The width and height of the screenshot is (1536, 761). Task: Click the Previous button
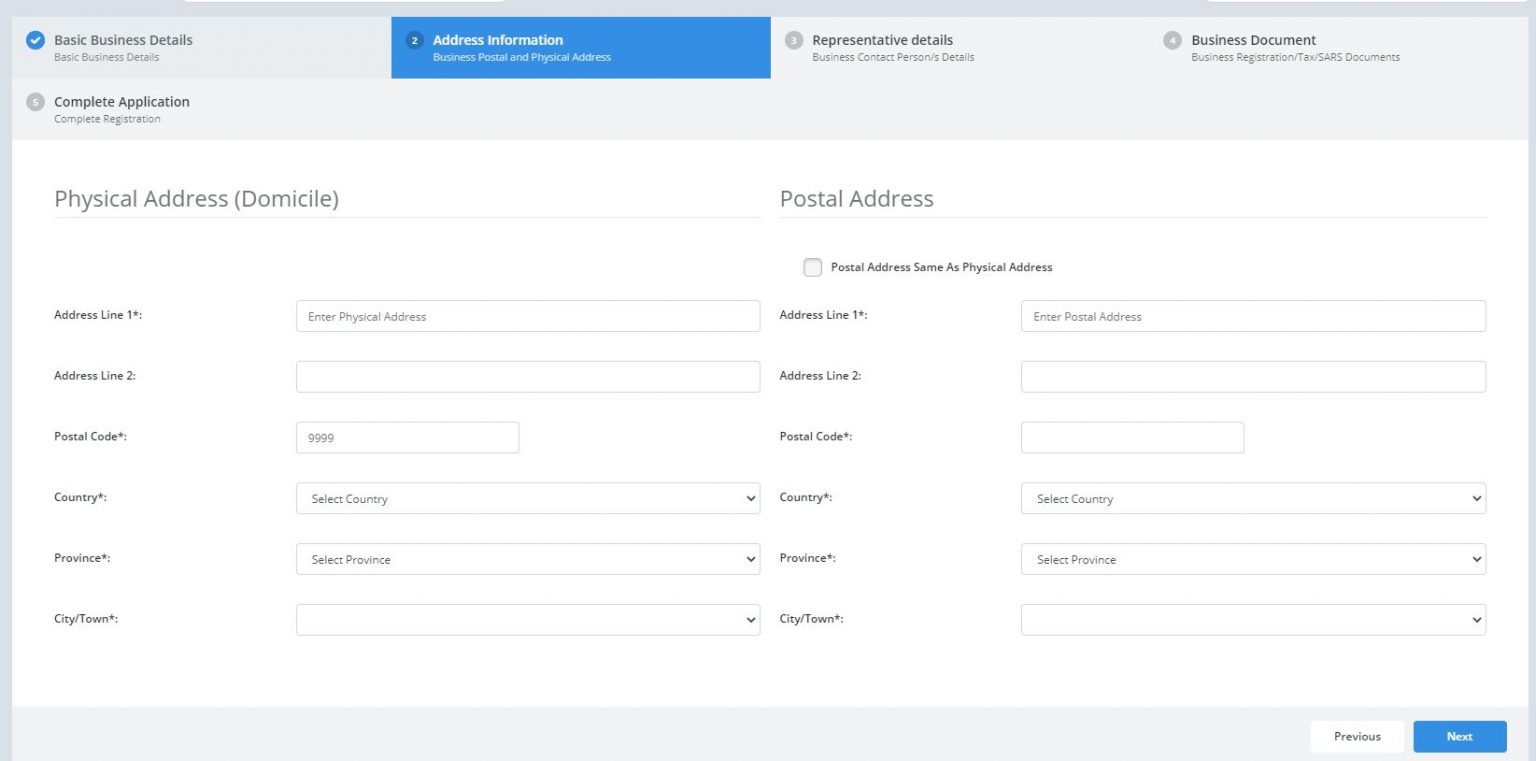(x=1356, y=737)
